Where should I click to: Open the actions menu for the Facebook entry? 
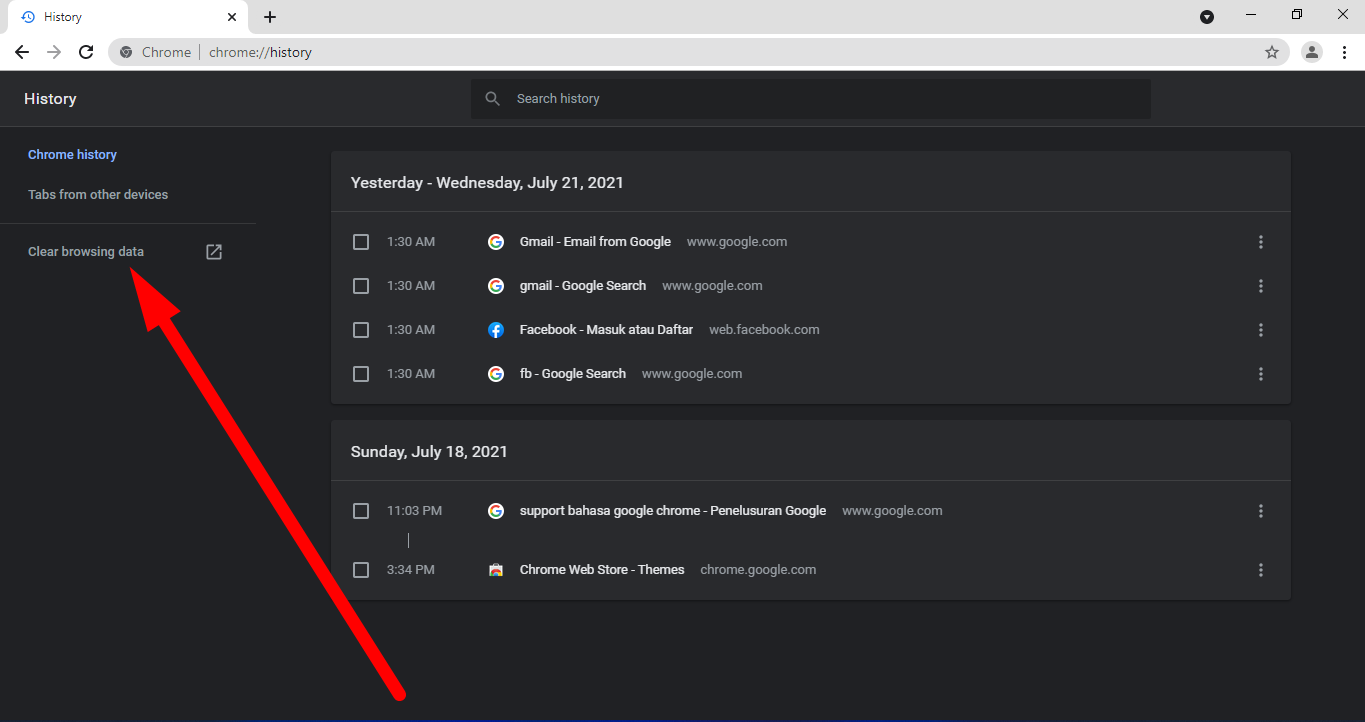1261,330
